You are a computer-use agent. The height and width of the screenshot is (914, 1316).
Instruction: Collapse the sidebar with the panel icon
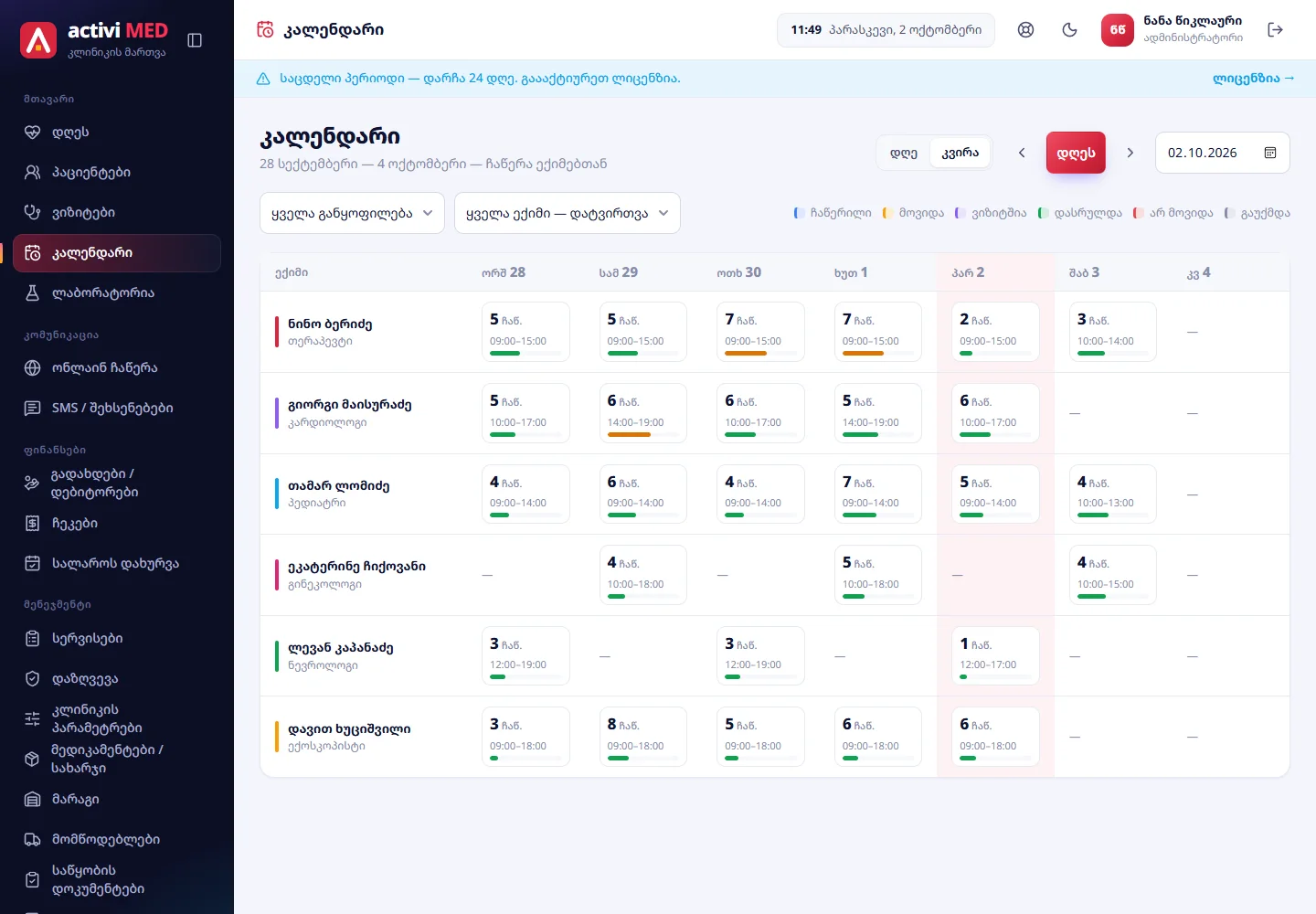tap(195, 40)
